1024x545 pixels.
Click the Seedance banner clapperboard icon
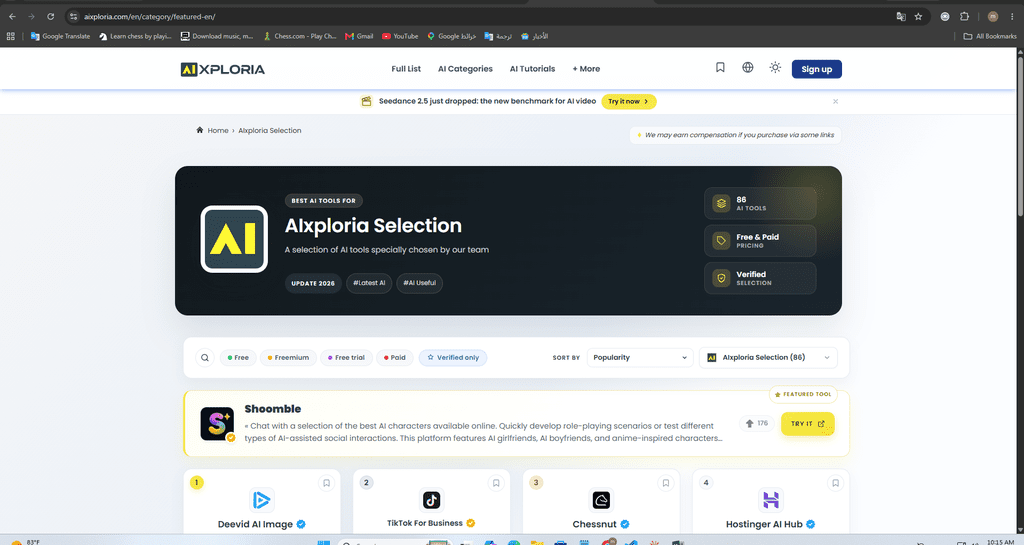coord(366,101)
